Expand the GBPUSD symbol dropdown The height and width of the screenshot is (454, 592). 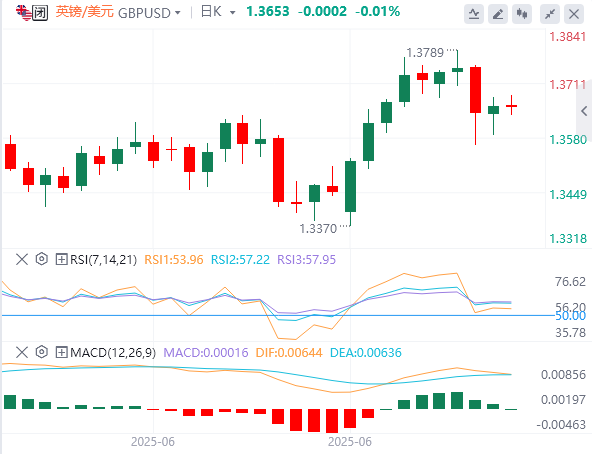pos(150,13)
